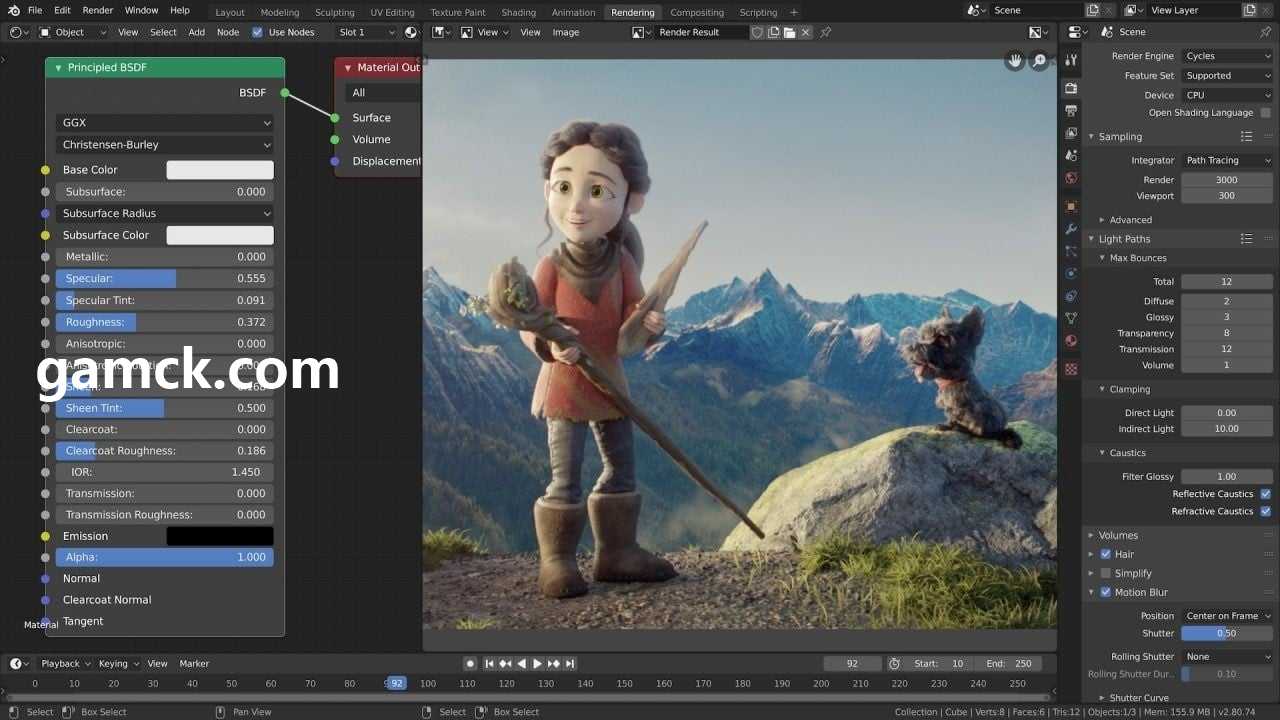1280x720 pixels.
Task: Click the Render samples field showing 3000
Action: 1227,180
